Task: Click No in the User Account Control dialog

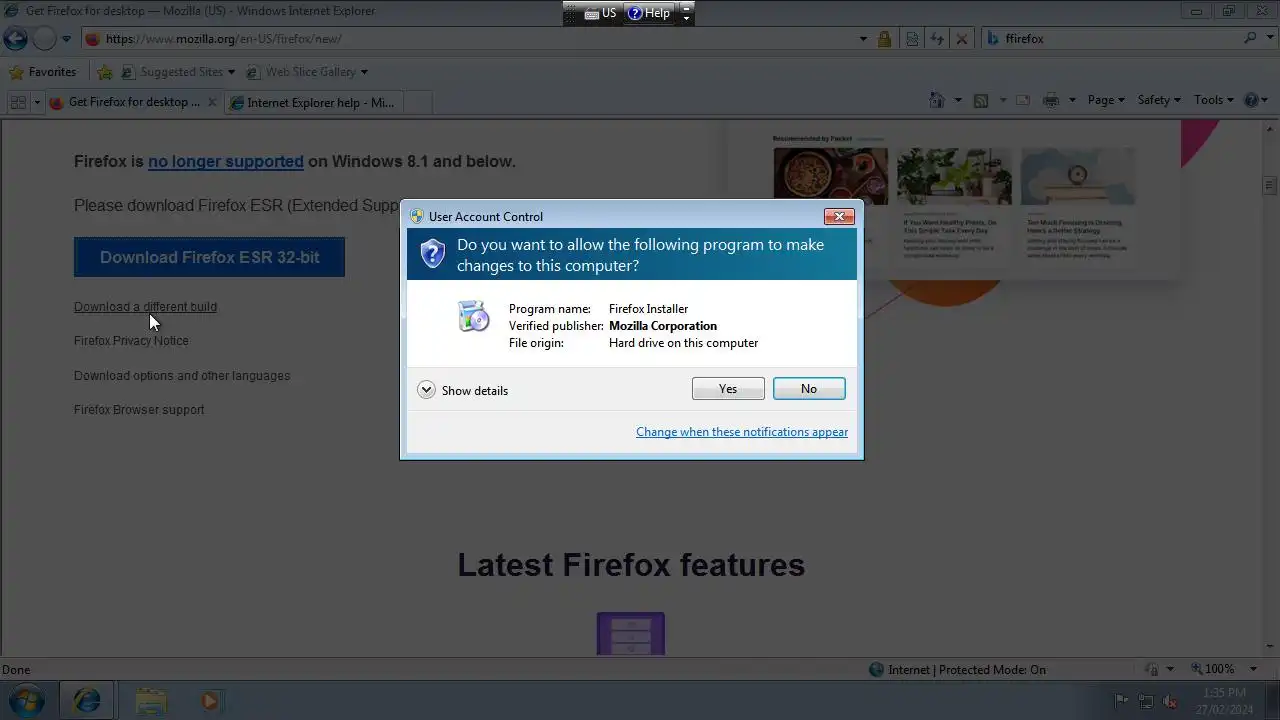Action: (809, 389)
